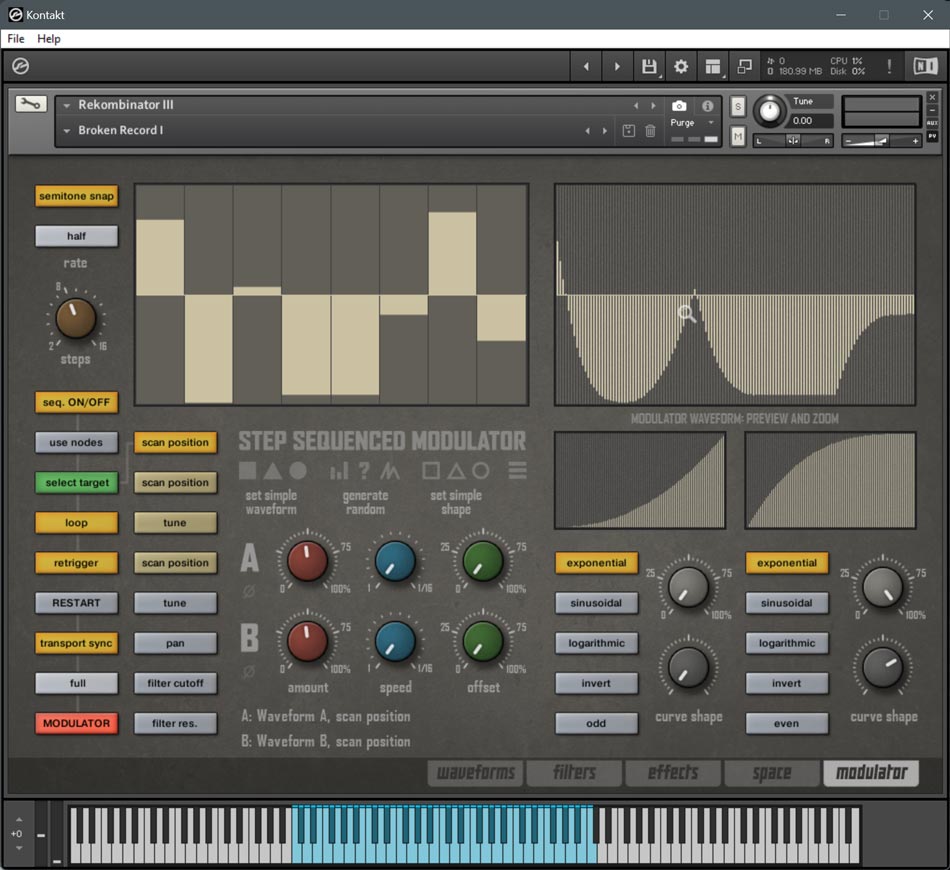Generate random with zigzag peaks icon
Image resolution: width=950 pixels, height=870 pixels.
pyautogui.click(x=390, y=470)
